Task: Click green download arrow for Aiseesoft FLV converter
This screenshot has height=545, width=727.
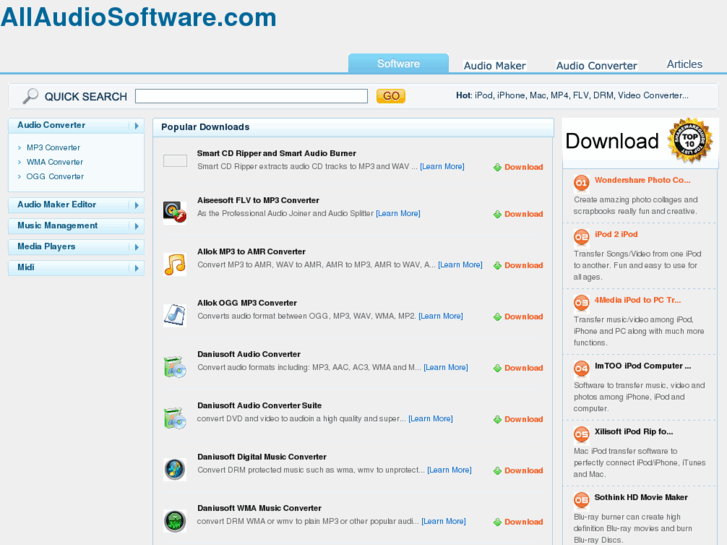Action: point(497,214)
